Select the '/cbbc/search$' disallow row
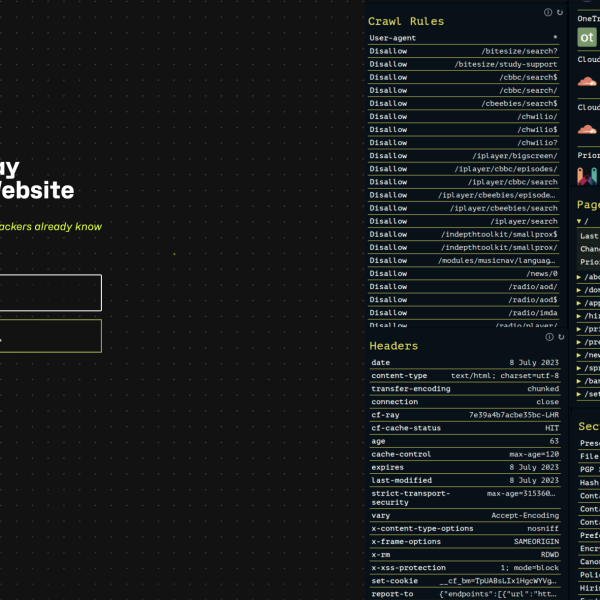The width and height of the screenshot is (600, 600). click(463, 77)
